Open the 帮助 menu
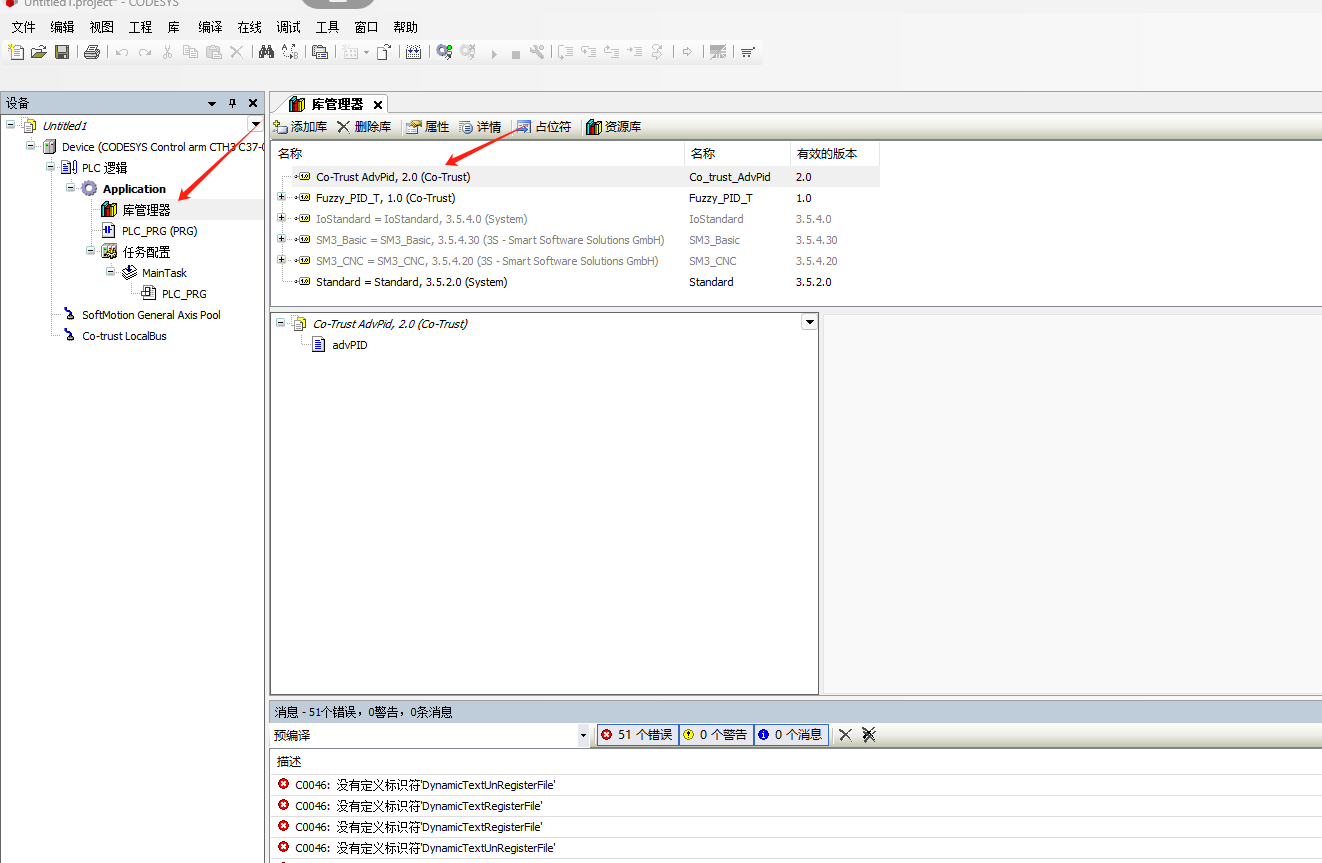1322x863 pixels. [405, 27]
